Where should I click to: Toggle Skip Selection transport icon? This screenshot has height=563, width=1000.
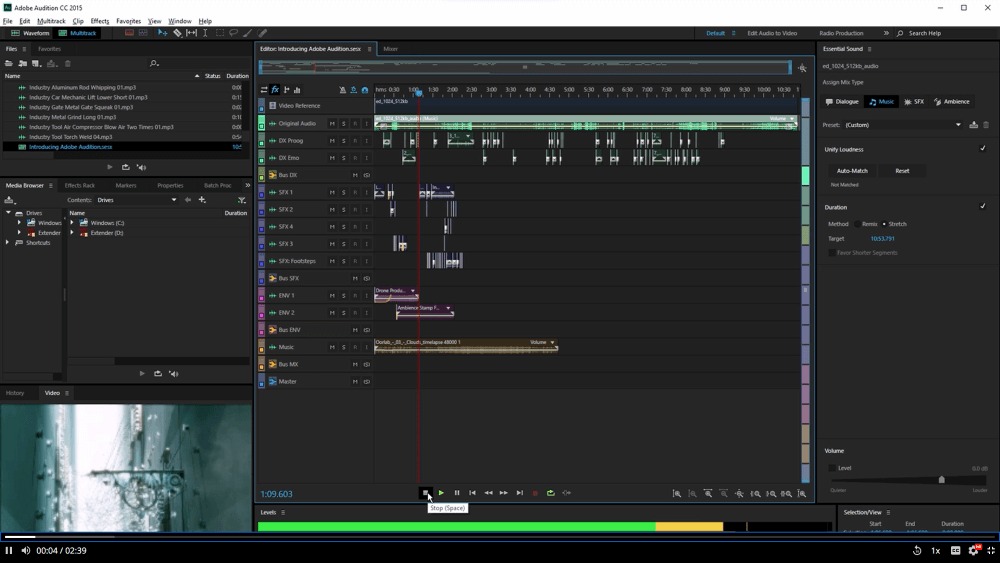click(566, 493)
